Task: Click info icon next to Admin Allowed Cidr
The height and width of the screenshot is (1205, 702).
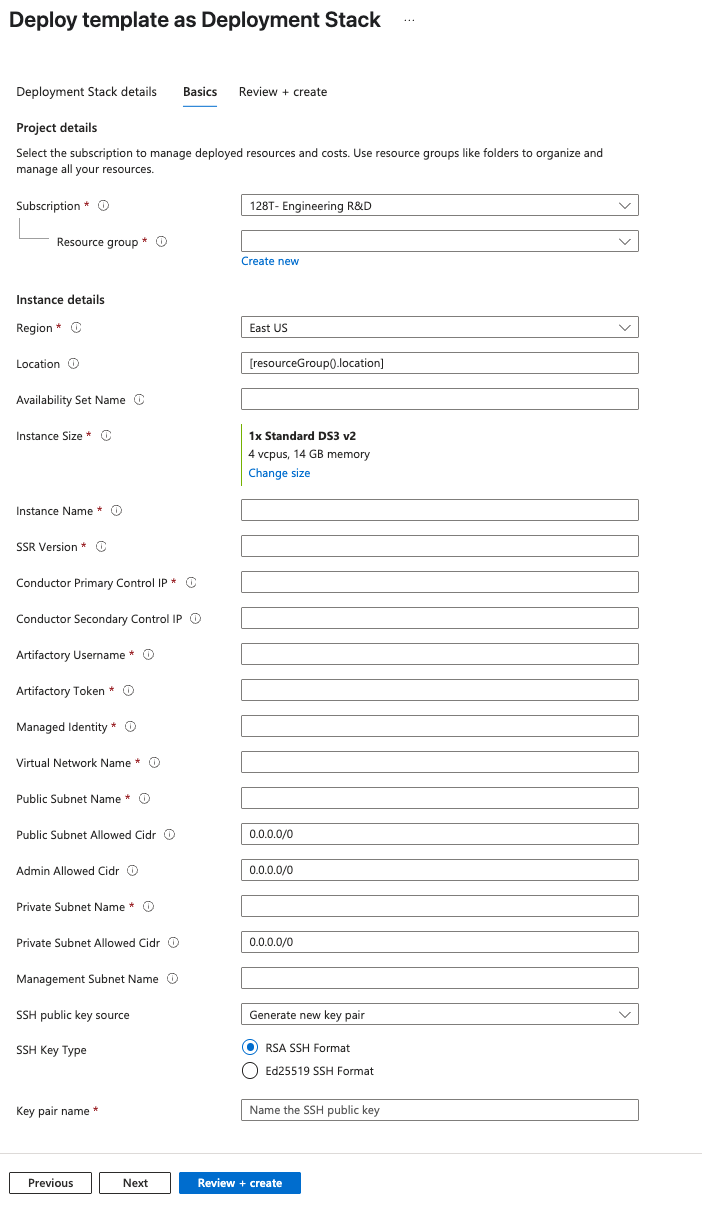Action: click(133, 871)
